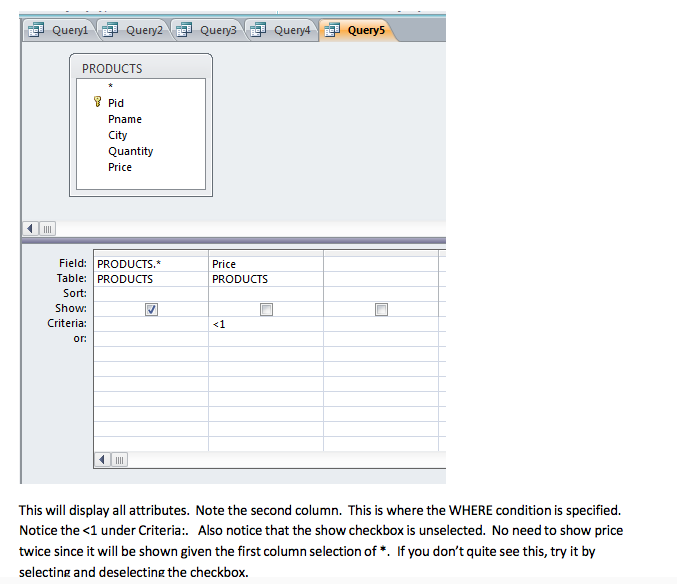The width and height of the screenshot is (677, 584).
Task: Select the City field in PRODUCTS
Action: [117, 135]
